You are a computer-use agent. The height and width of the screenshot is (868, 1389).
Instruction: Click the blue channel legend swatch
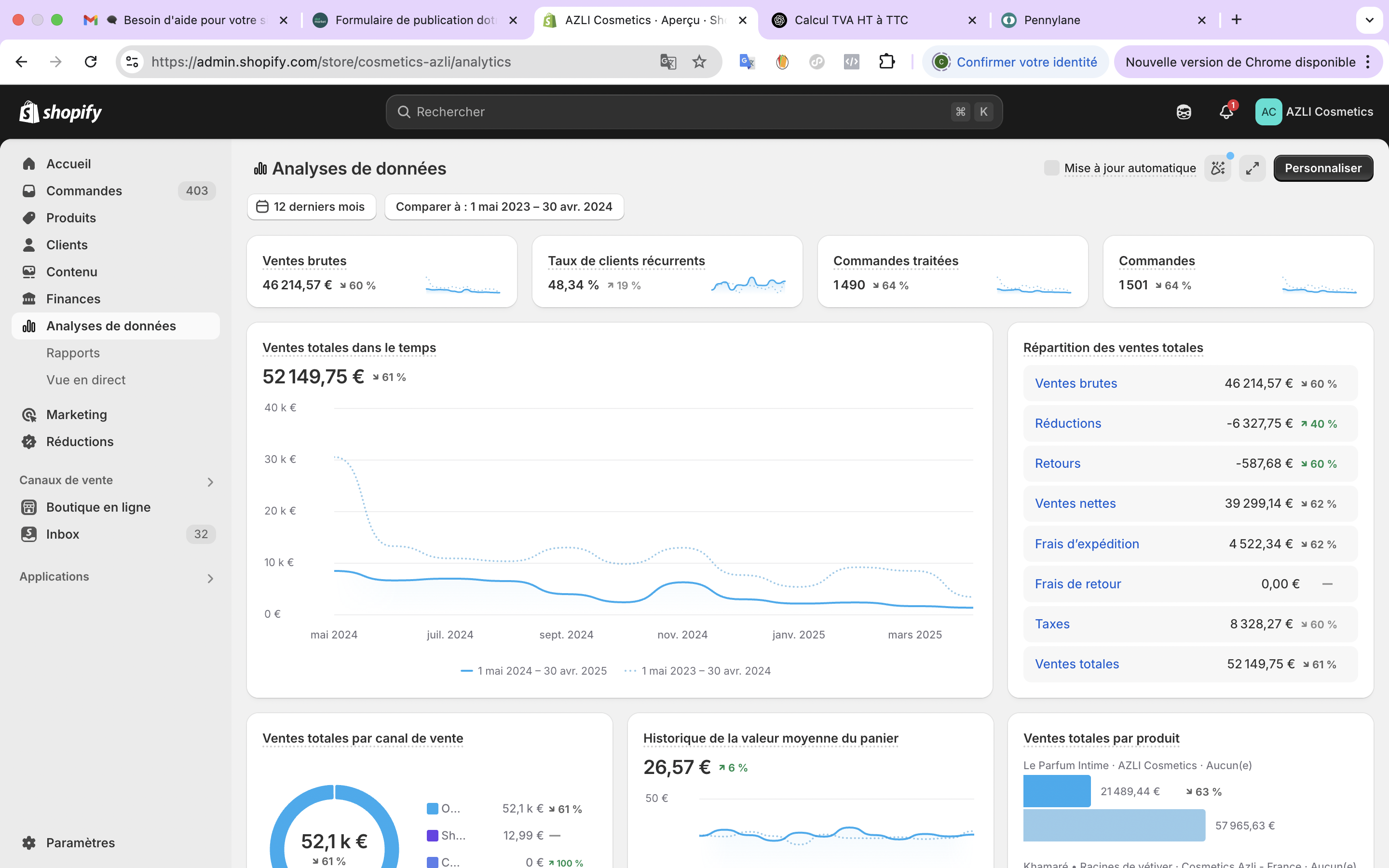click(432, 809)
